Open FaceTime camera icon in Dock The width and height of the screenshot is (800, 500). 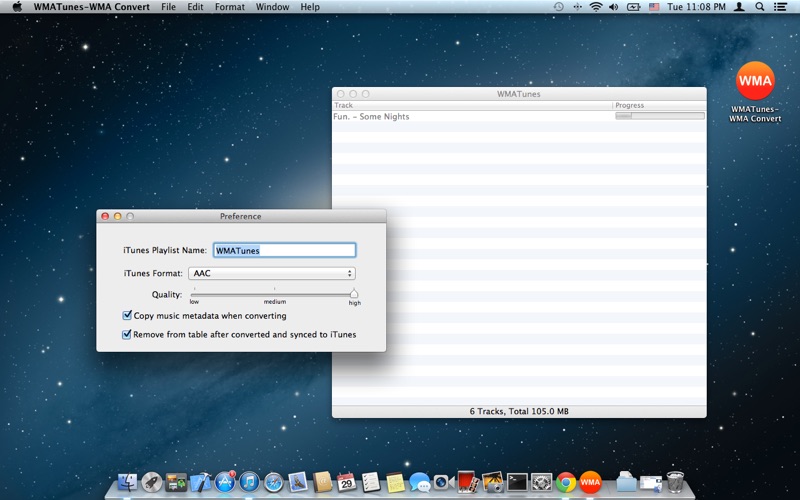pos(443,482)
